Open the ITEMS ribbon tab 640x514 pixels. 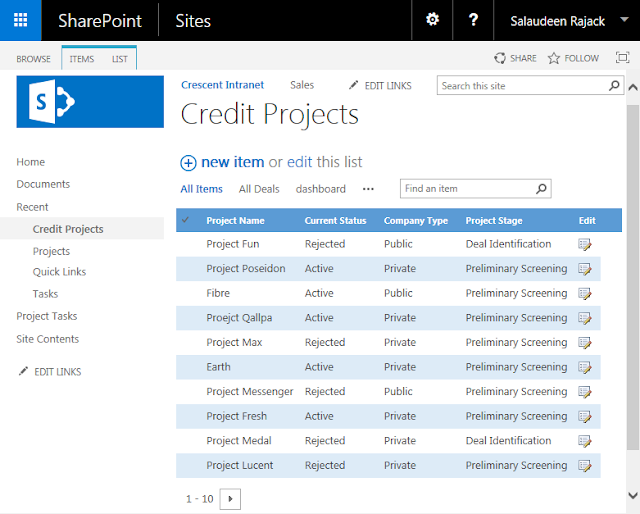pos(82,59)
